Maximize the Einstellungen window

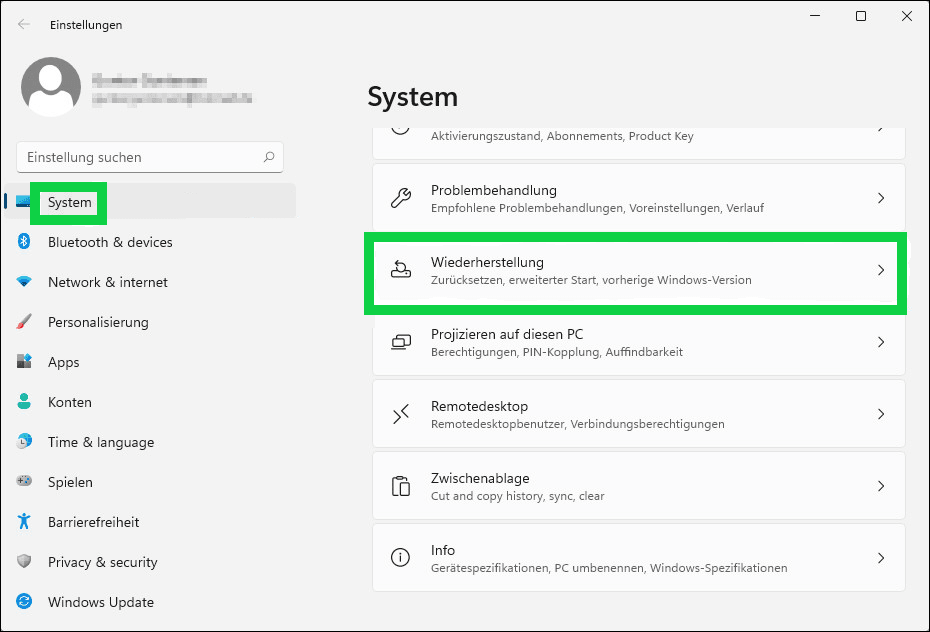coord(861,16)
